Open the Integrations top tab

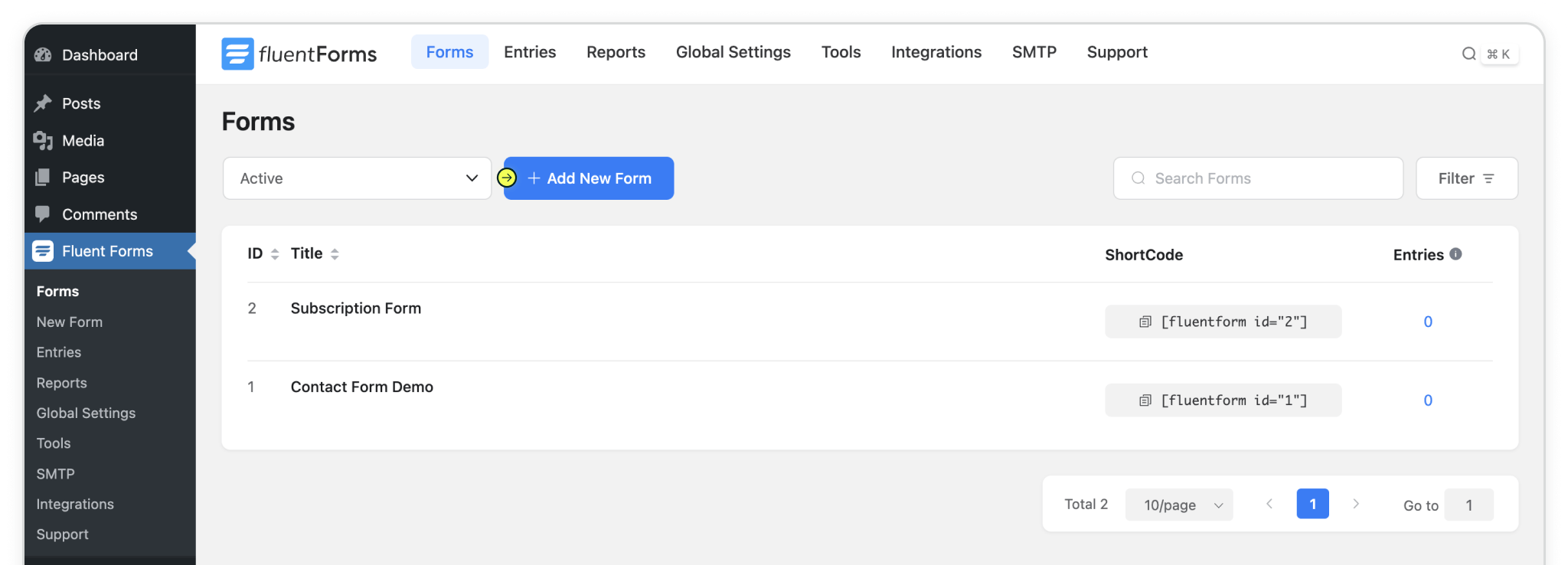(x=936, y=52)
